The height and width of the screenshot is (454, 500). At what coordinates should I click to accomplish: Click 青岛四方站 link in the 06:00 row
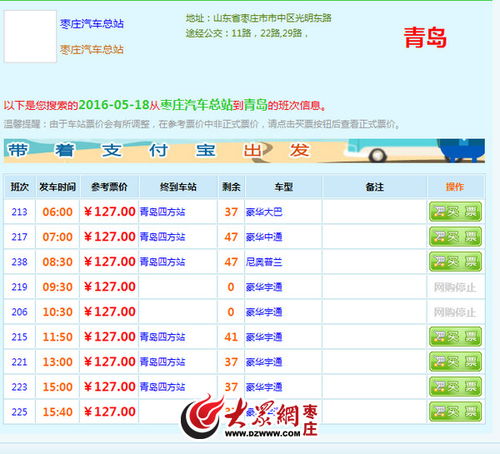[x=162, y=212]
